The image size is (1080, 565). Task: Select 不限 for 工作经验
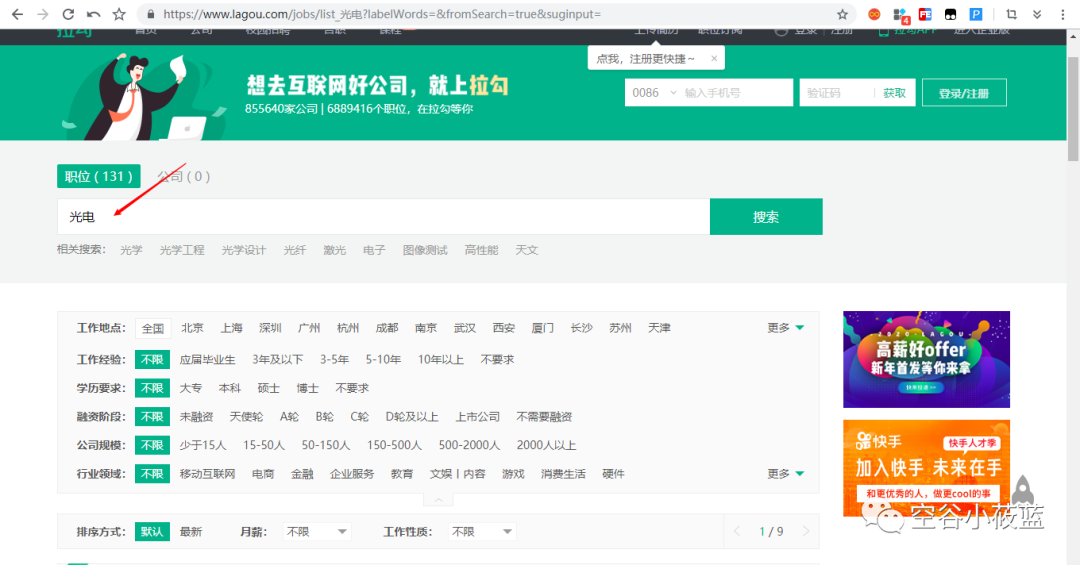pos(152,360)
